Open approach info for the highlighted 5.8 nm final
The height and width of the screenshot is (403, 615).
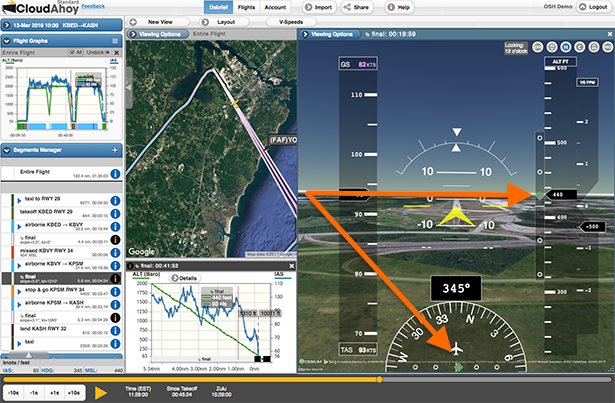click(115, 279)
